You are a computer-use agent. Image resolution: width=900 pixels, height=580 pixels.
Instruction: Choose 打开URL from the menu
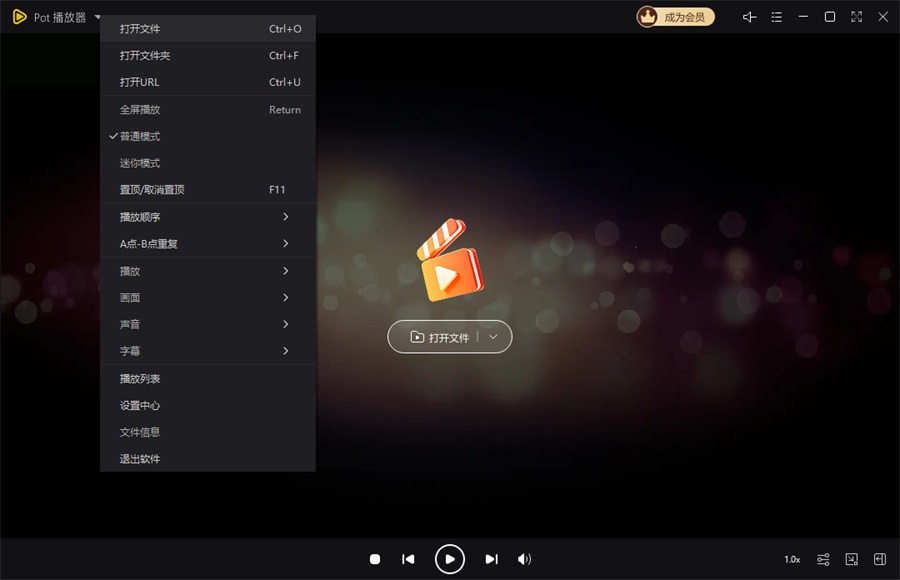pyautogui.click(x=208, y=82)
